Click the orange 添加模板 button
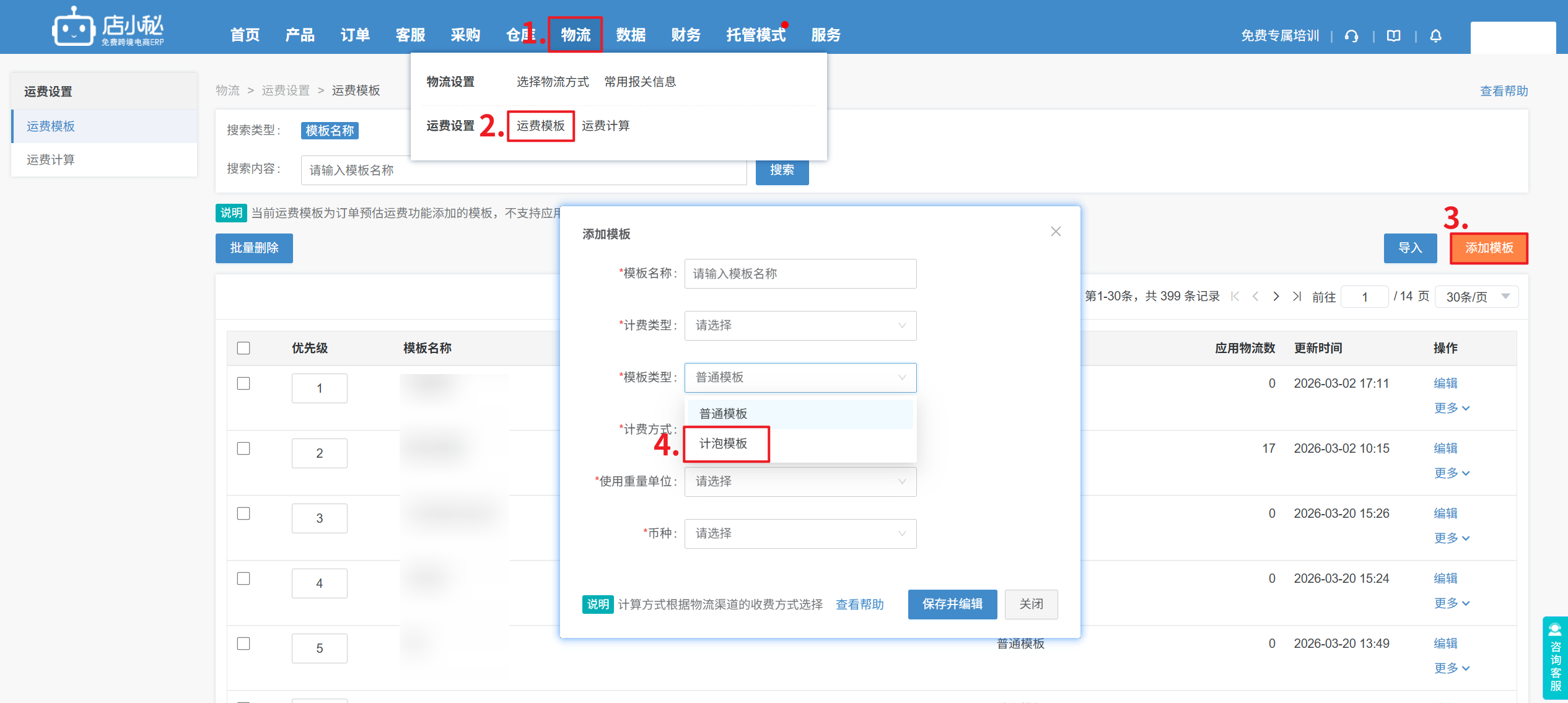Image resolution: width=1568 pixels, height=703 pixels. click(x=1488, y=248)
